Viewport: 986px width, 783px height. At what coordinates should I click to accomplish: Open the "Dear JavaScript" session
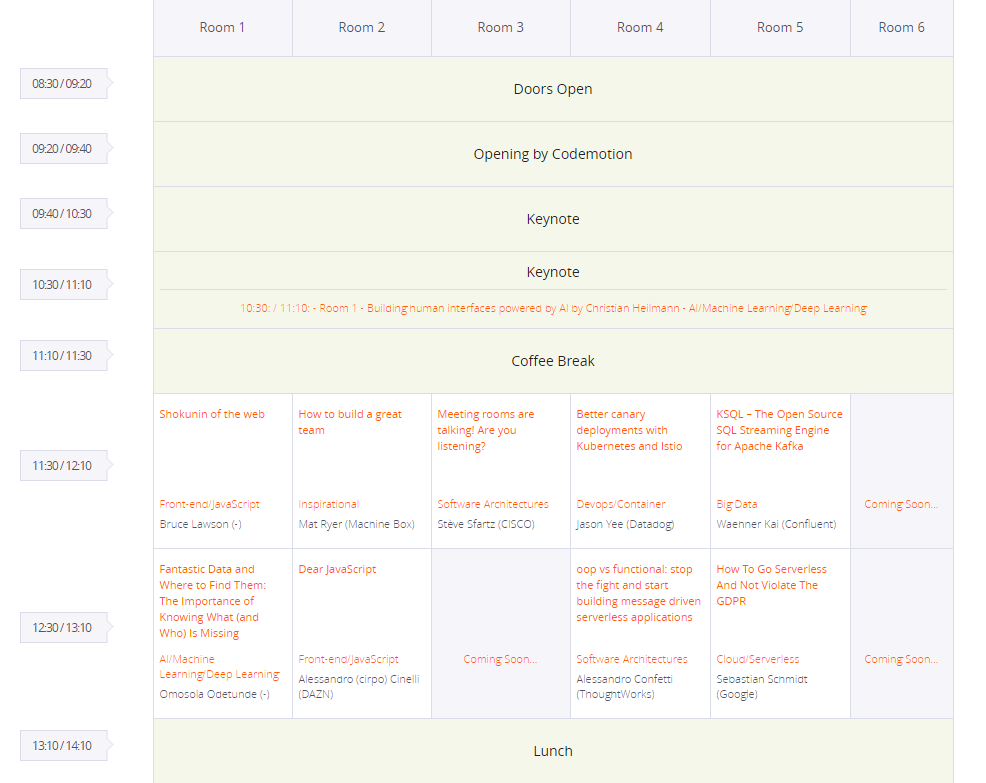click(336, 568)
